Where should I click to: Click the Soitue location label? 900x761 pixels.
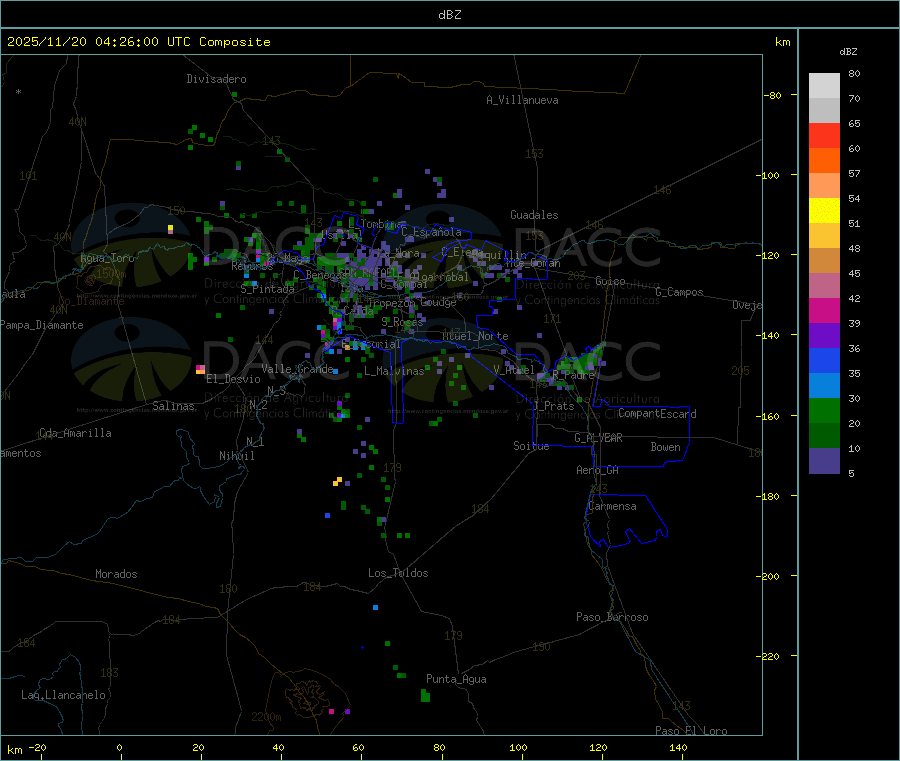coord(531,446)
